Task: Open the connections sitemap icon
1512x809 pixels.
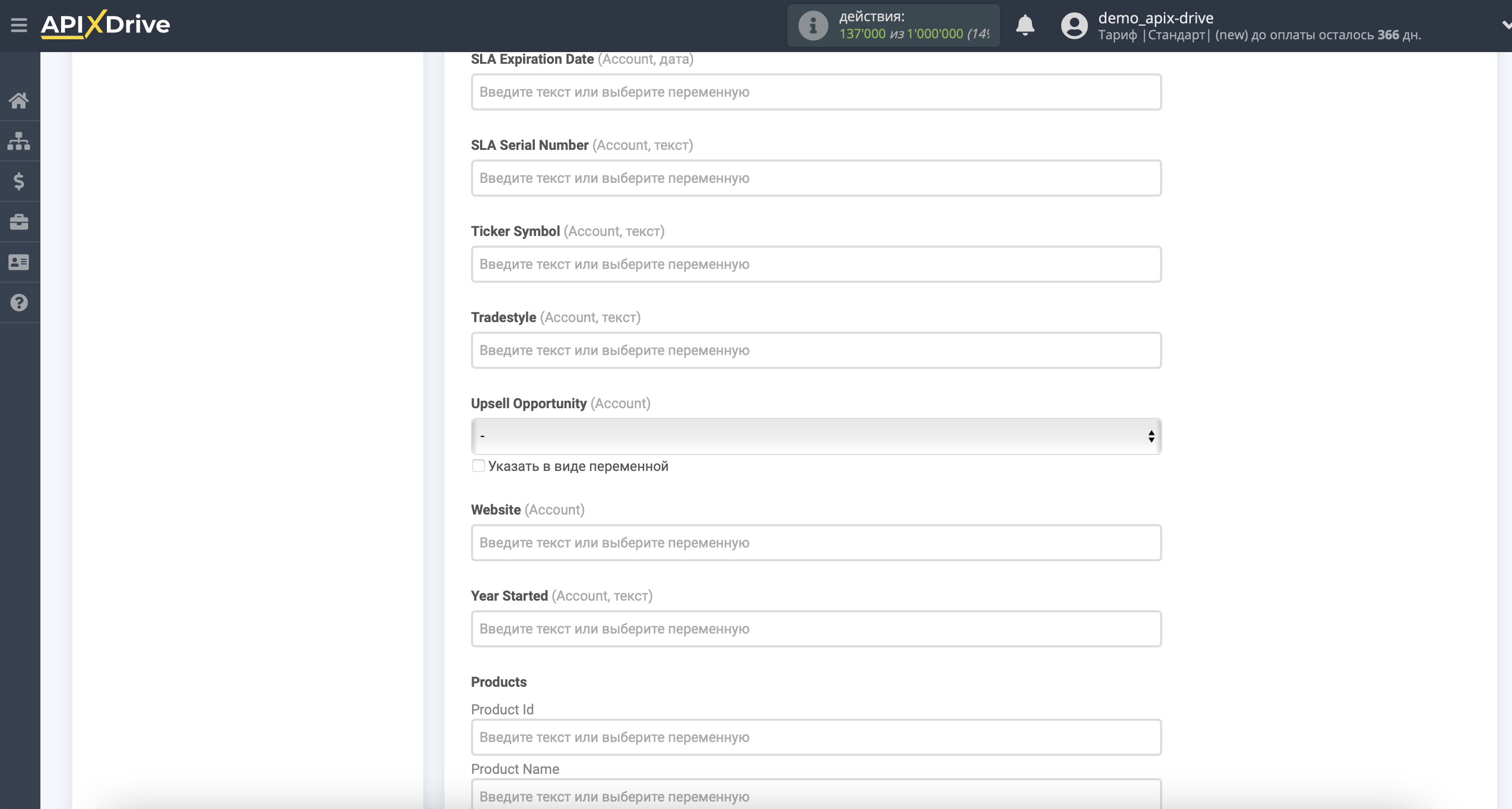Action: tap(19, 141)
